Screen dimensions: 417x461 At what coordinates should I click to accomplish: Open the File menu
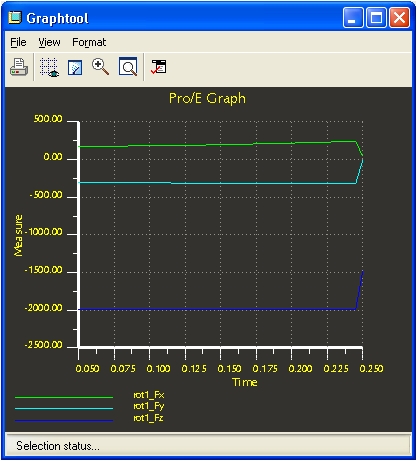pyautogui.click(x=18, y=42)
